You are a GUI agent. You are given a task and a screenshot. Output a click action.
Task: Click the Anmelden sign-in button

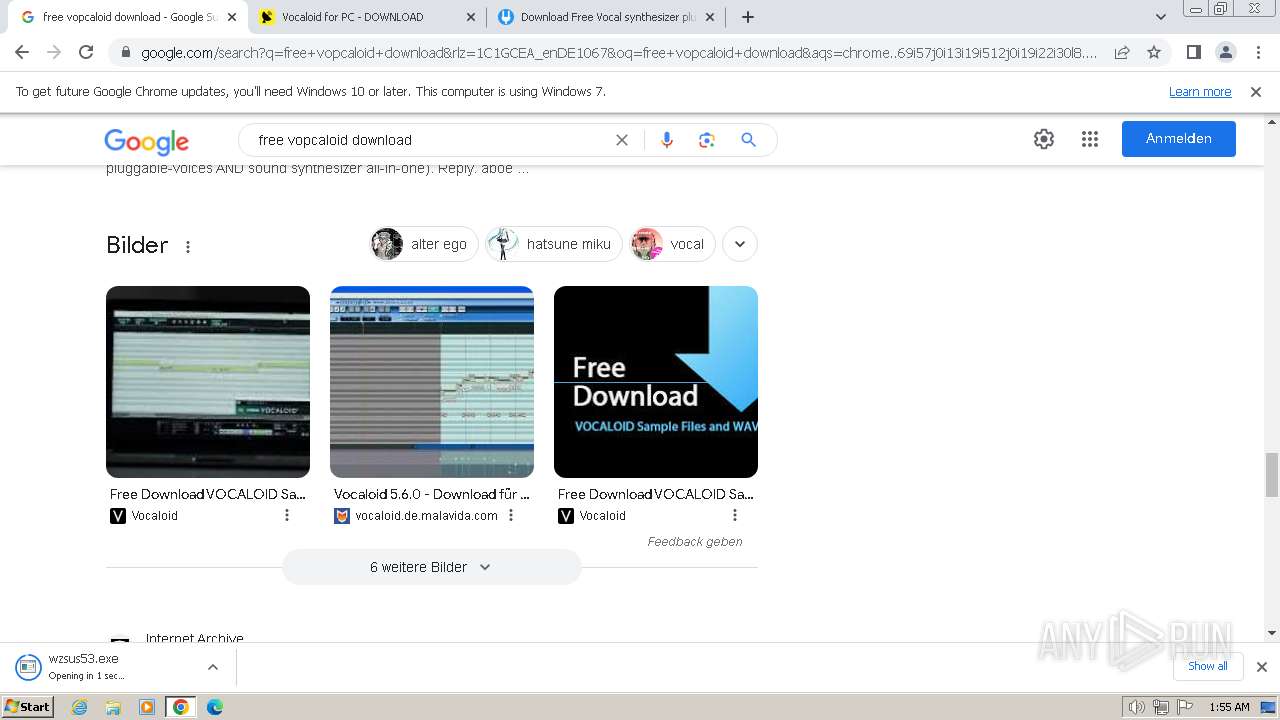click(x=1179, y=139)
